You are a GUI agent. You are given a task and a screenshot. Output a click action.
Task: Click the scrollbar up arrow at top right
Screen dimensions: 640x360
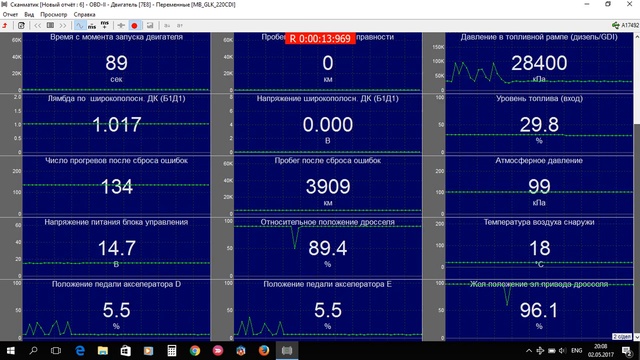click(637, 36)
